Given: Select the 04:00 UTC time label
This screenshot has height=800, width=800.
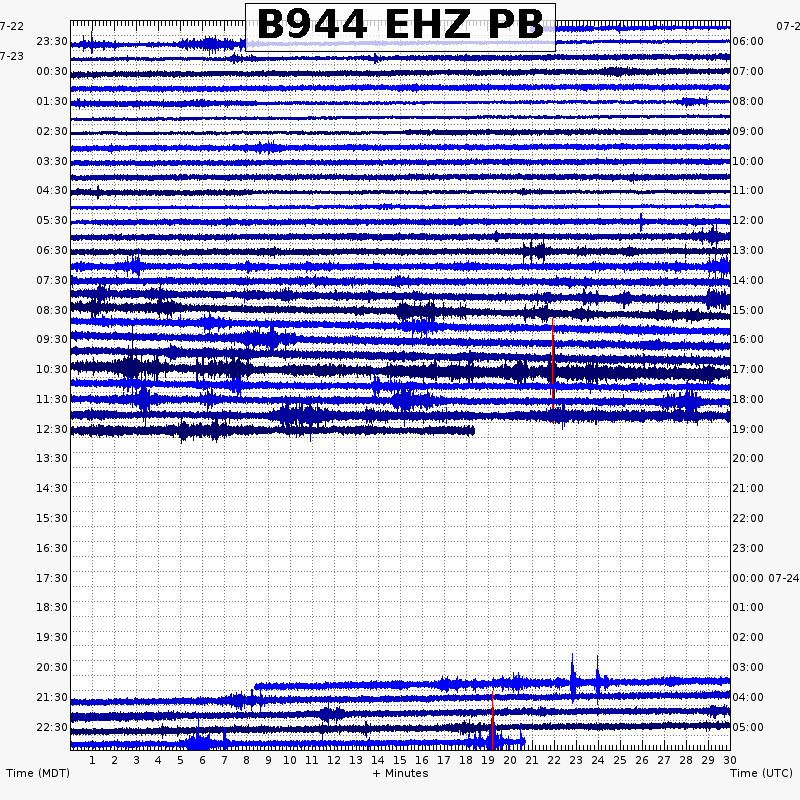Looking at the screenshot, I should click(x=748, y=697).
